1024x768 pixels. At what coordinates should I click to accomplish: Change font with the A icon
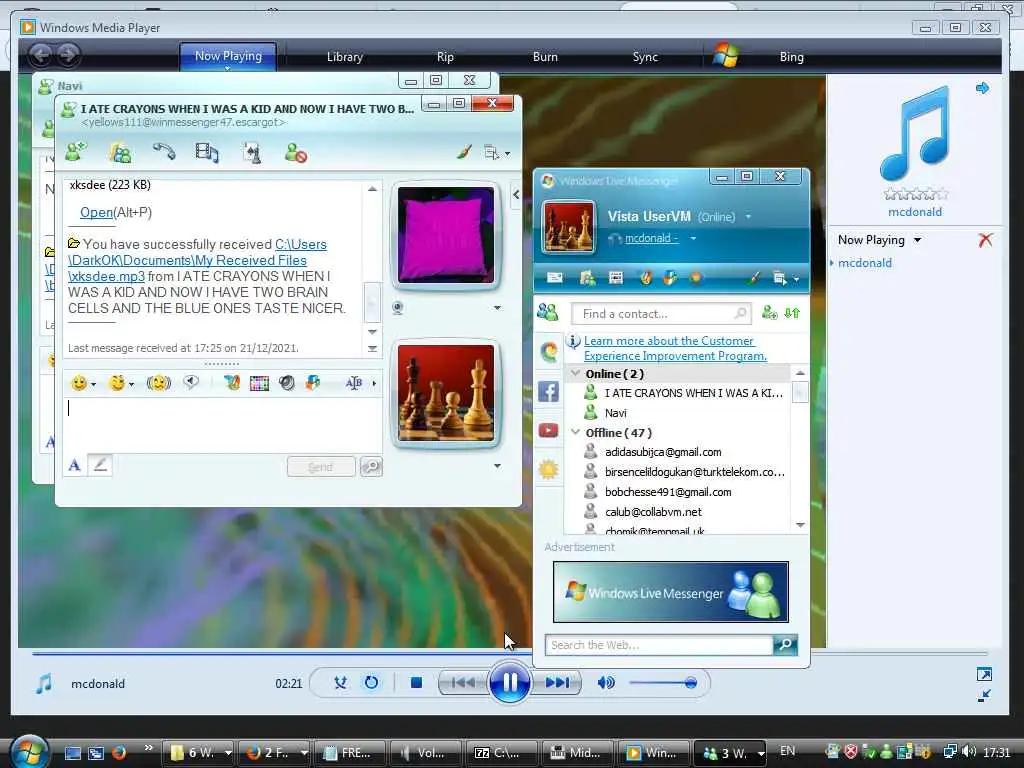pyautogui.click(x=74, y=465)
